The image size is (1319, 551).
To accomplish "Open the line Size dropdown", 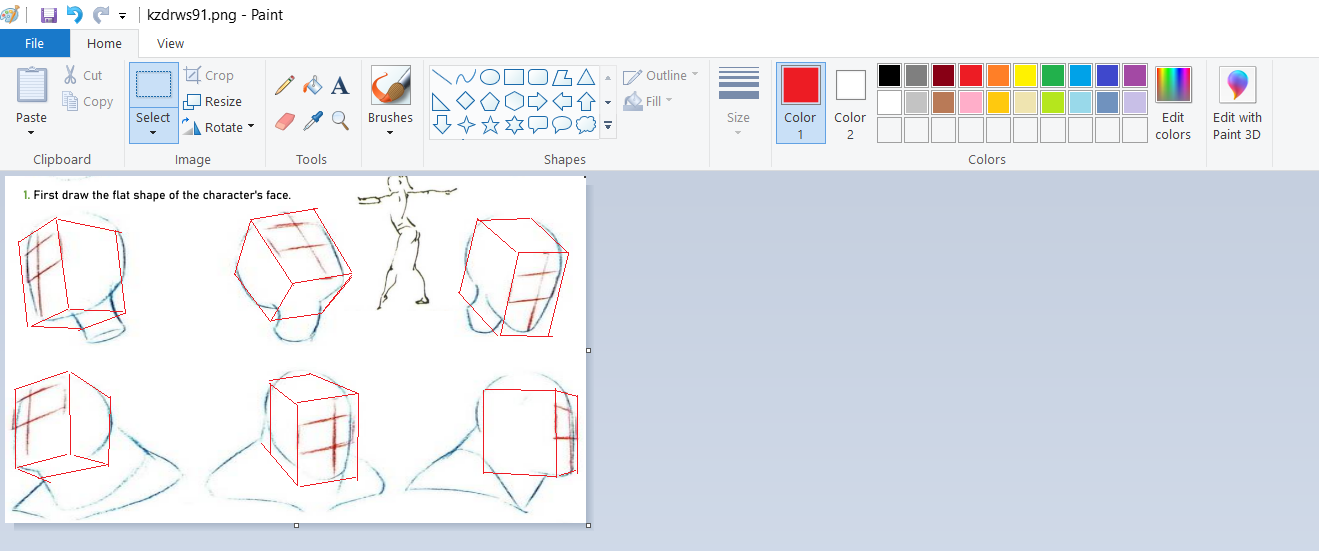I will tap(738, 104).
